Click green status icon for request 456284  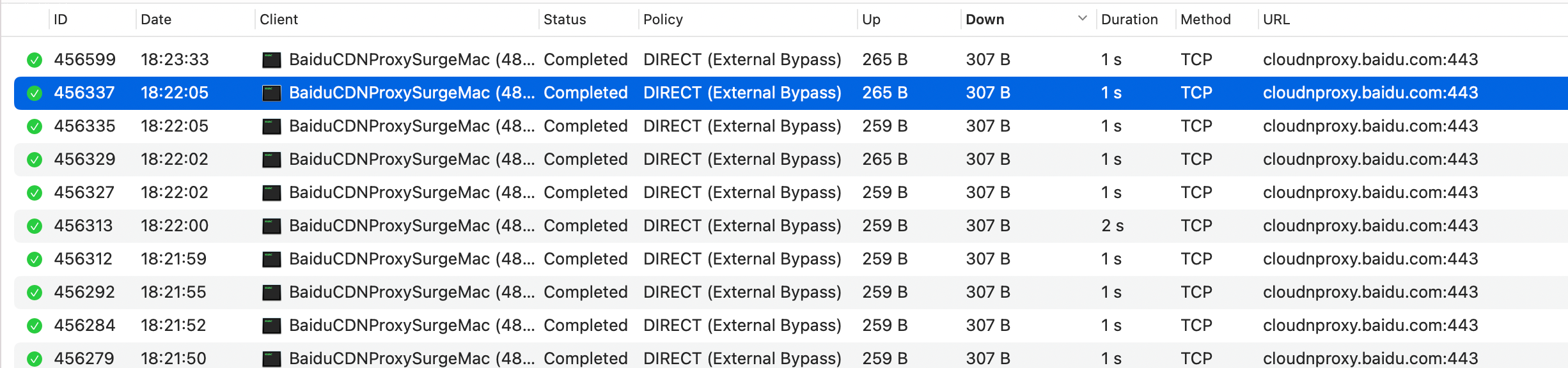point(35,326)
